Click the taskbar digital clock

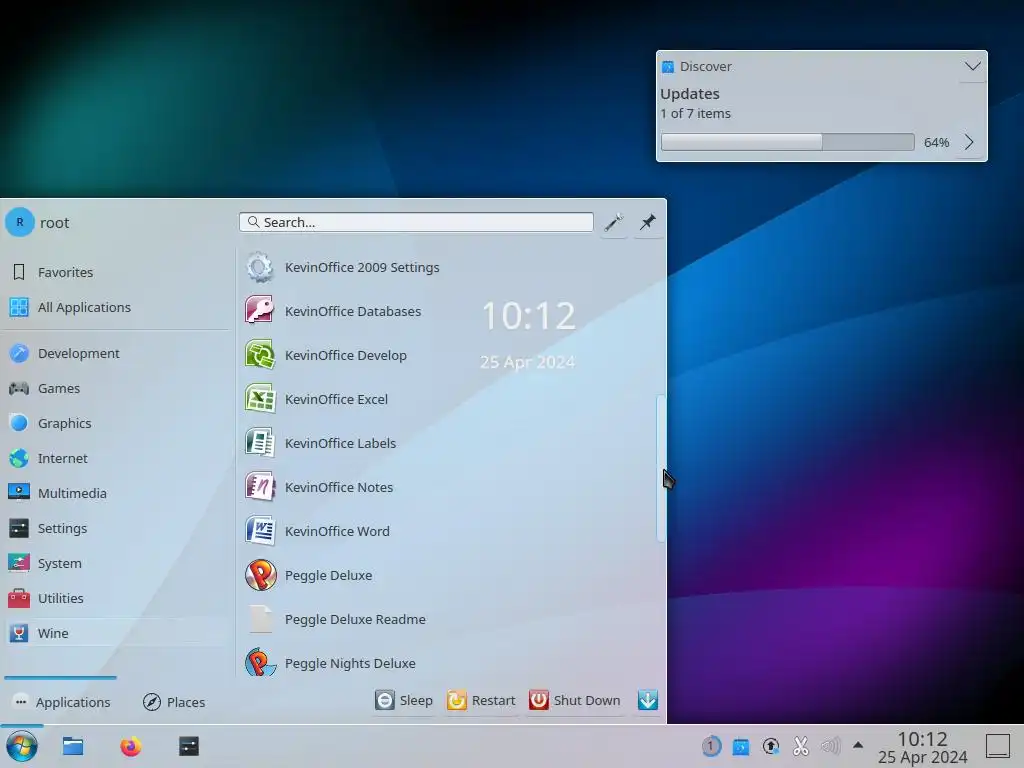(x=922, y=748)
